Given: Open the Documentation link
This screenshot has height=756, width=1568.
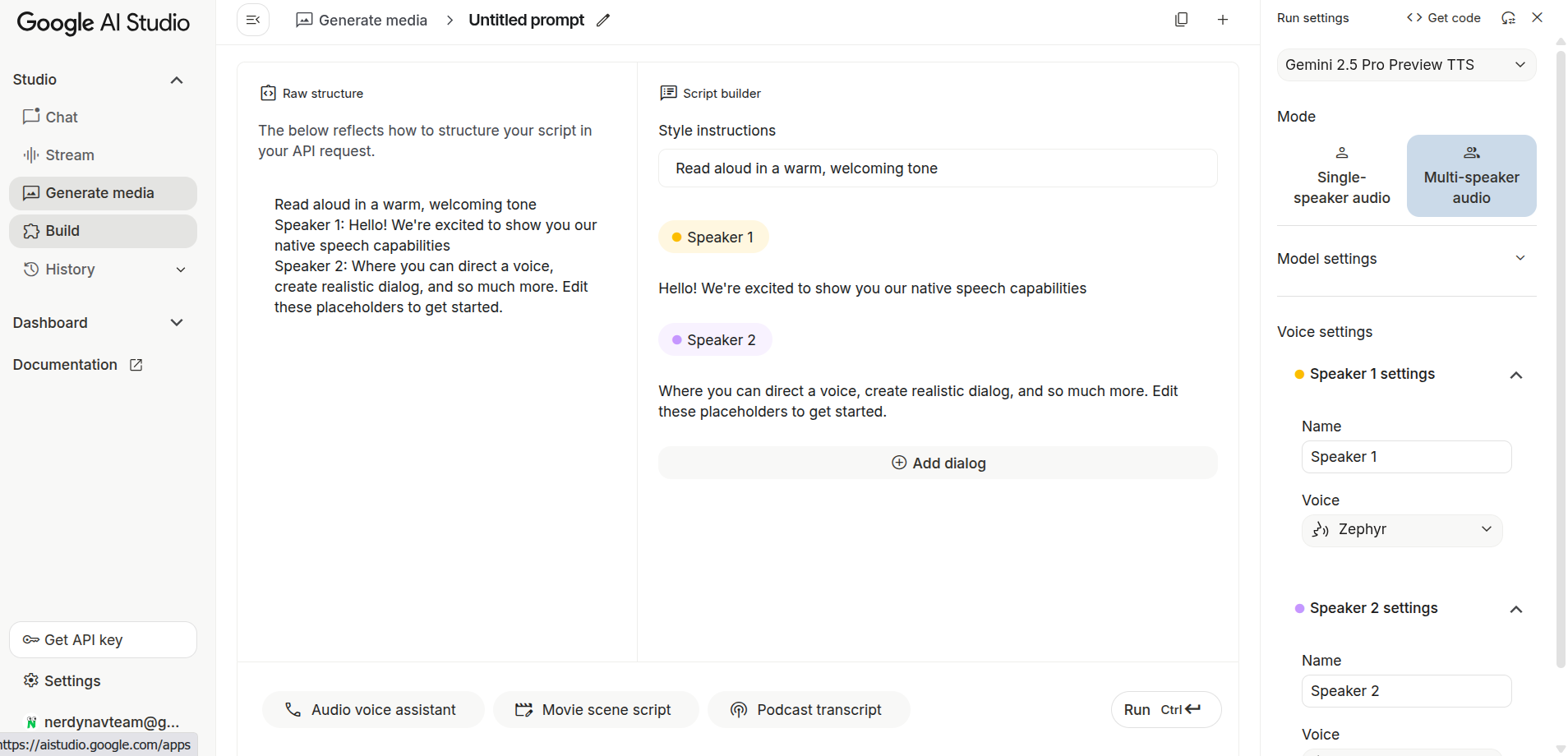Looking at the screenshot, I should (77, 365).
